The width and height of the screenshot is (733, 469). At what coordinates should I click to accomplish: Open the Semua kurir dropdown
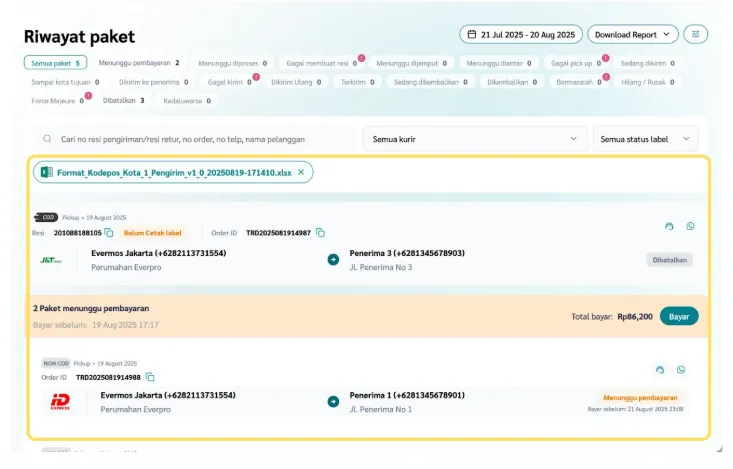pos(474,139)
